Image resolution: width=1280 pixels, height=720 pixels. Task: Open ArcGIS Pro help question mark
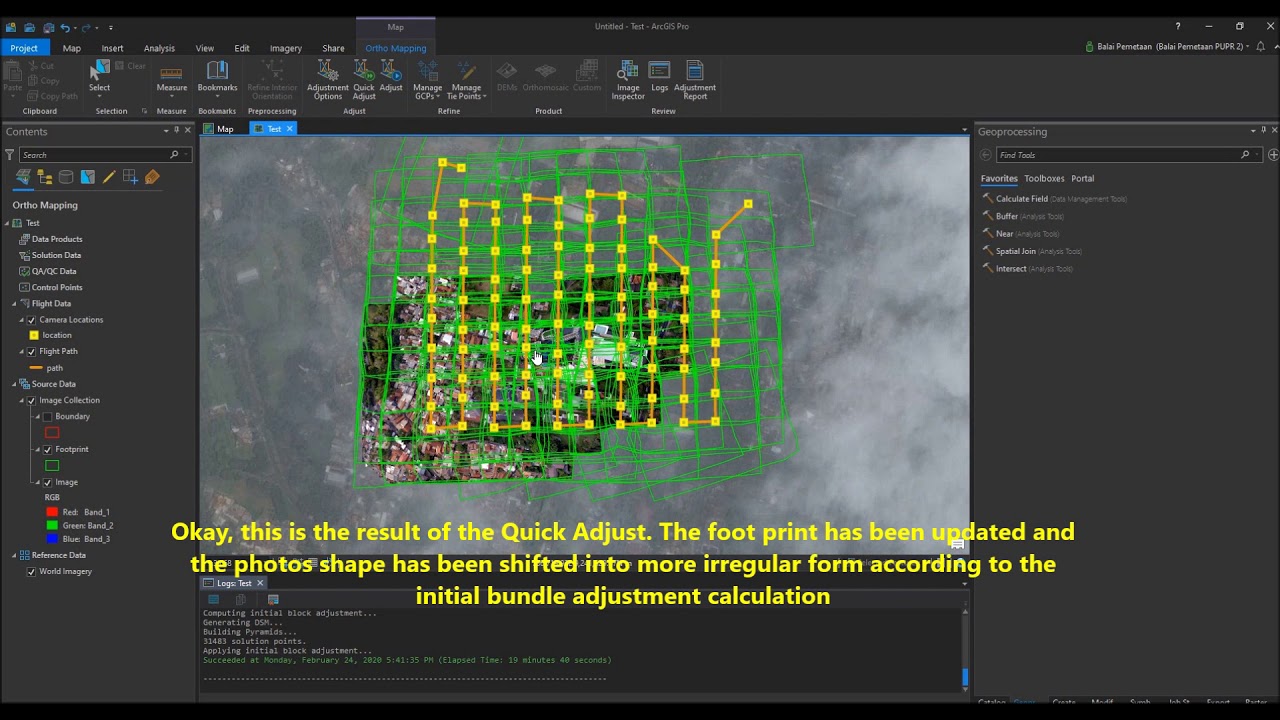coord(1178,26)
